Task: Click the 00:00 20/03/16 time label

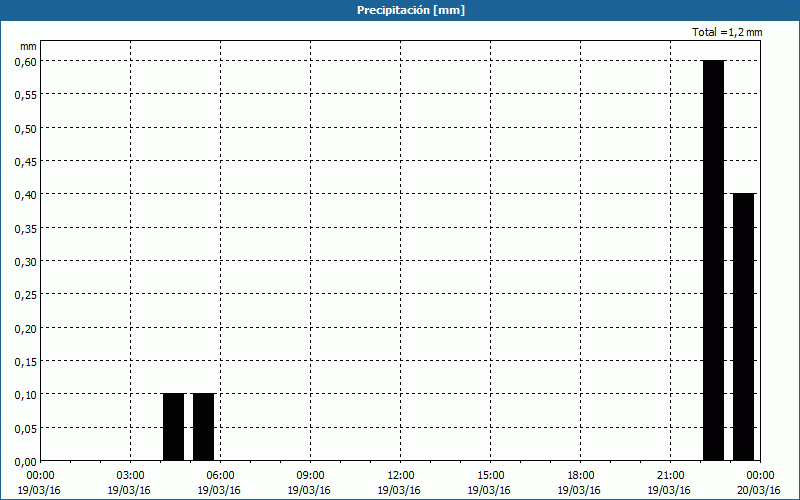Action: click(x=759, y=483)
